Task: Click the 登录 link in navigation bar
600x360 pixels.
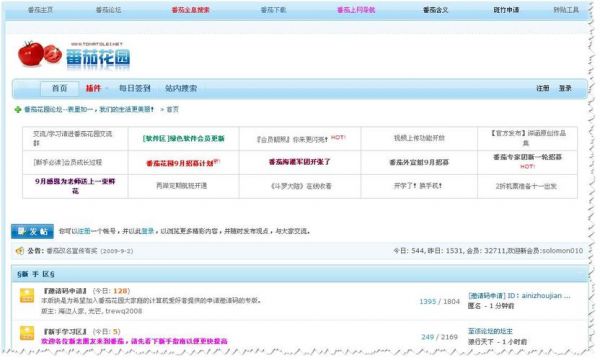Action: [565, 88]
